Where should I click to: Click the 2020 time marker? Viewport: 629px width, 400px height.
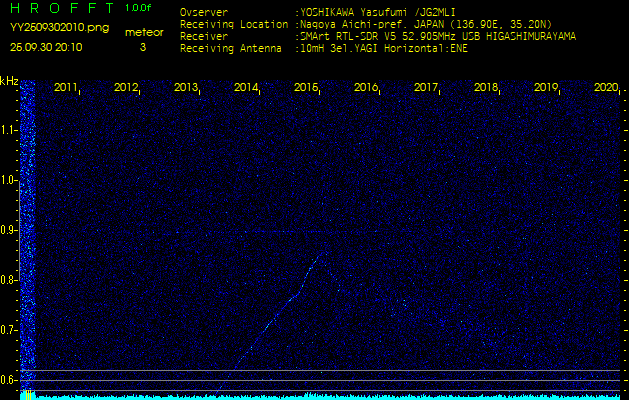point(606,88)
